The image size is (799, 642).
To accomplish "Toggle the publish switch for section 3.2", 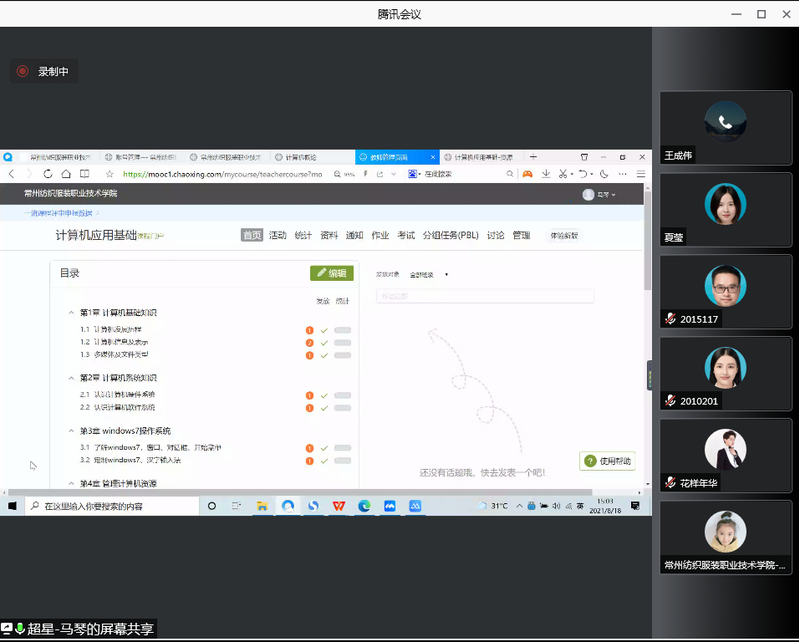I will tap(343, 461).
